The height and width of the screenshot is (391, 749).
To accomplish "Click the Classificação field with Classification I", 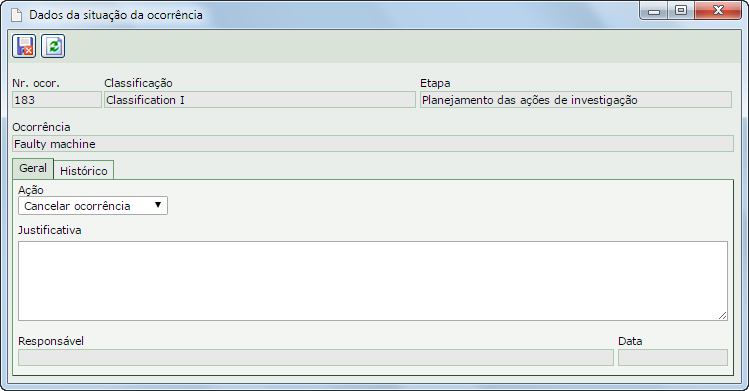I will coord(260,100).
